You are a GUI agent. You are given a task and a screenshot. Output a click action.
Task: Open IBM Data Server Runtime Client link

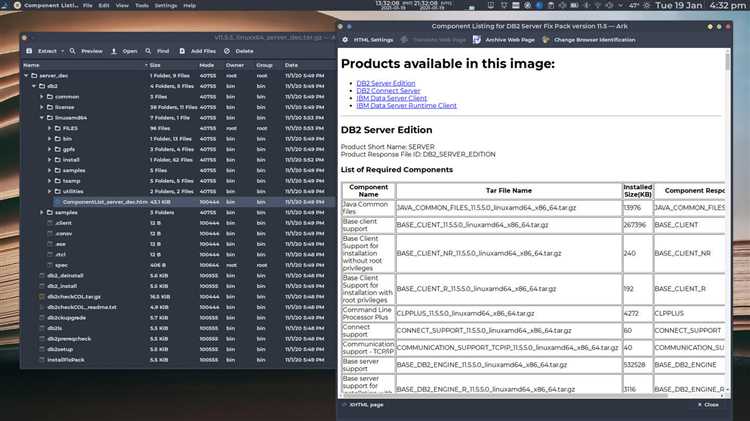[x=406, y=105]
